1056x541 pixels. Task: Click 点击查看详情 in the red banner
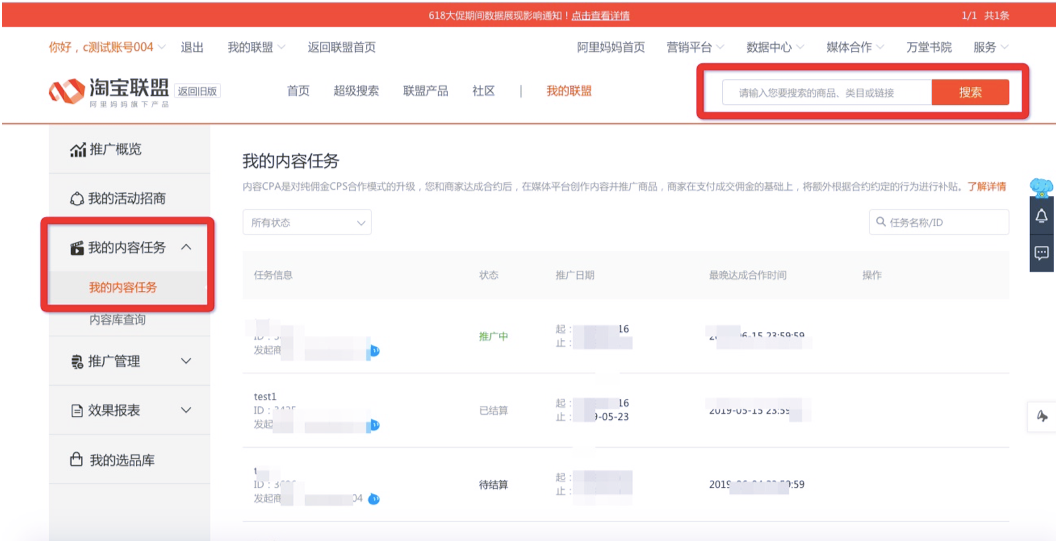click(601, 15)
